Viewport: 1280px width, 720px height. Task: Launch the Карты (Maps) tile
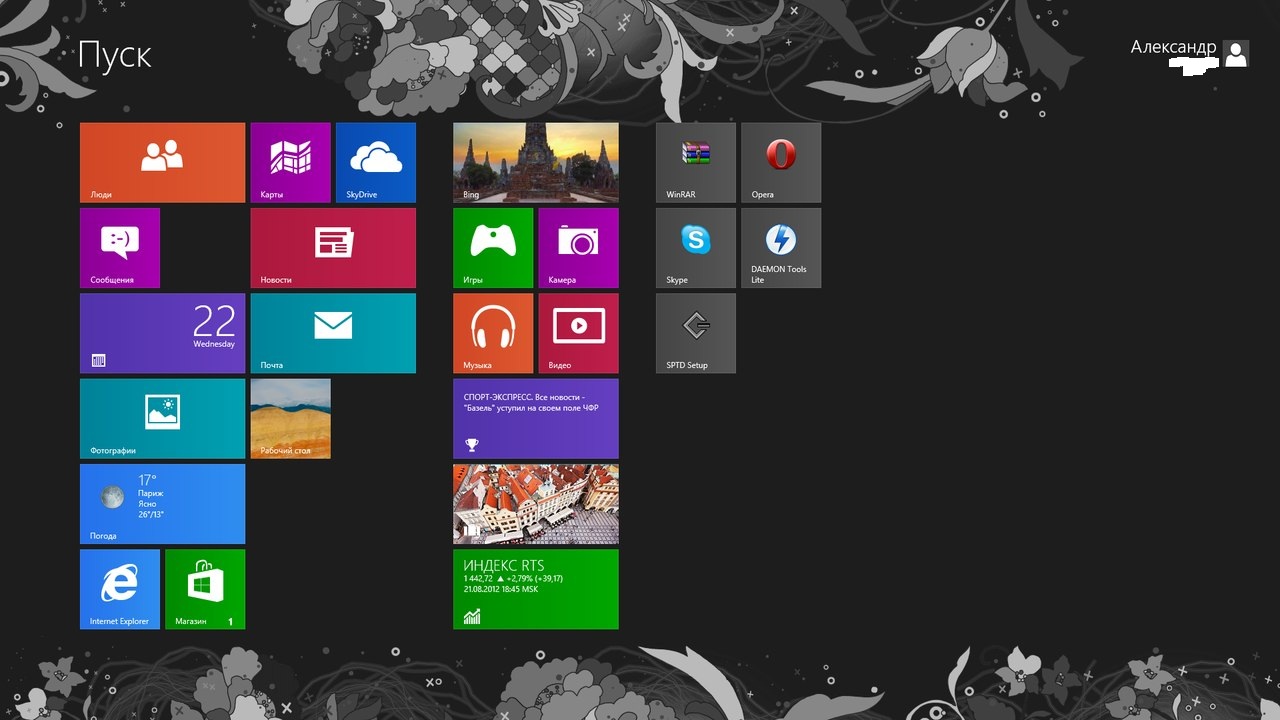pyautogui.click(x=290, y=162)
